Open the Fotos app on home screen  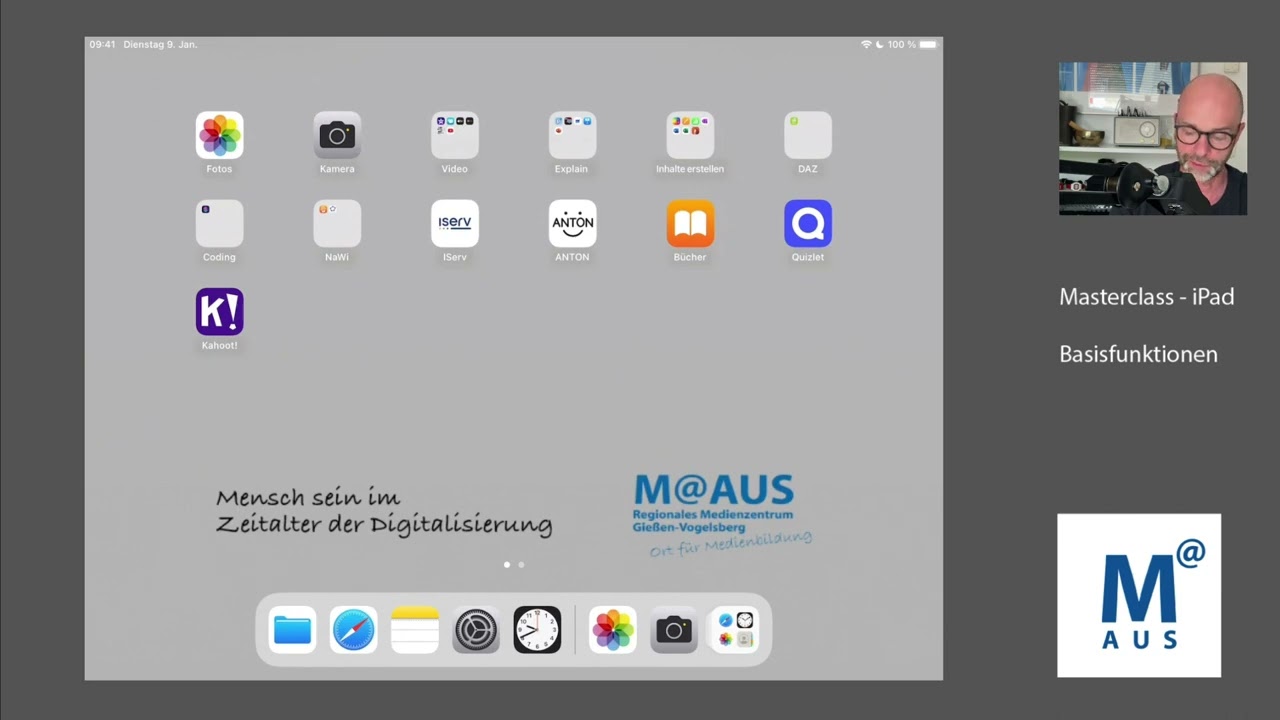219,135
